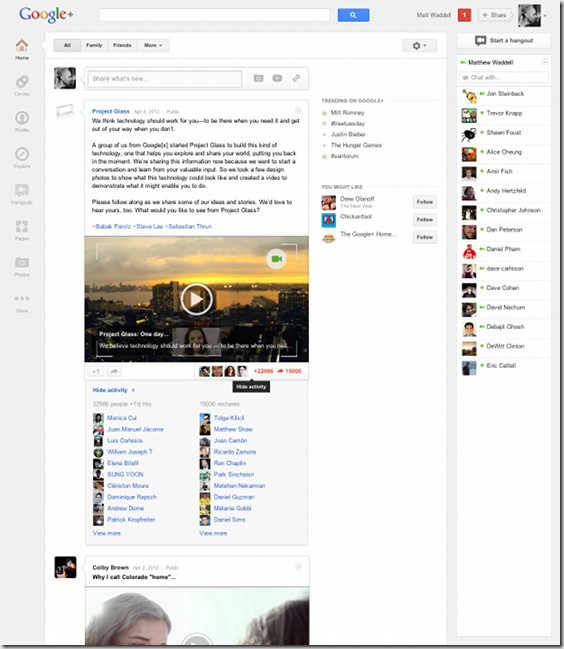Select the Family stream tab
The image size is (564, 649).
coord(94,45)
